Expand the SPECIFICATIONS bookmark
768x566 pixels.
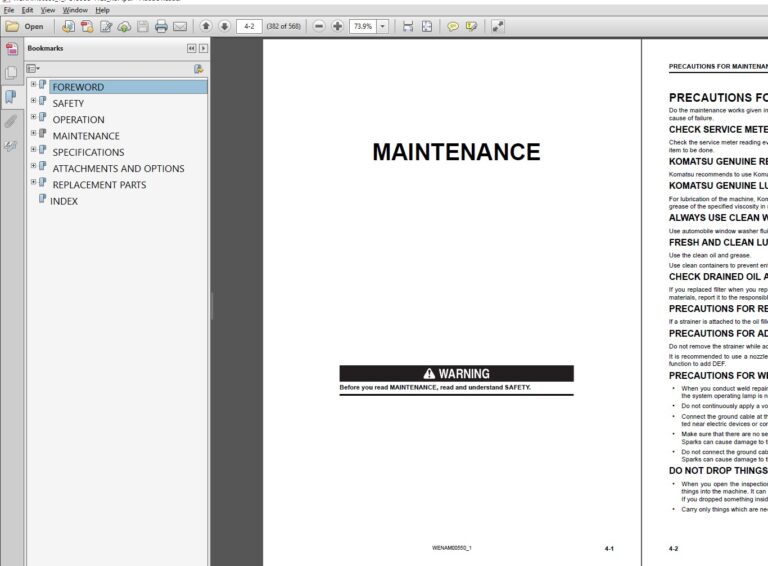[33, 149]
